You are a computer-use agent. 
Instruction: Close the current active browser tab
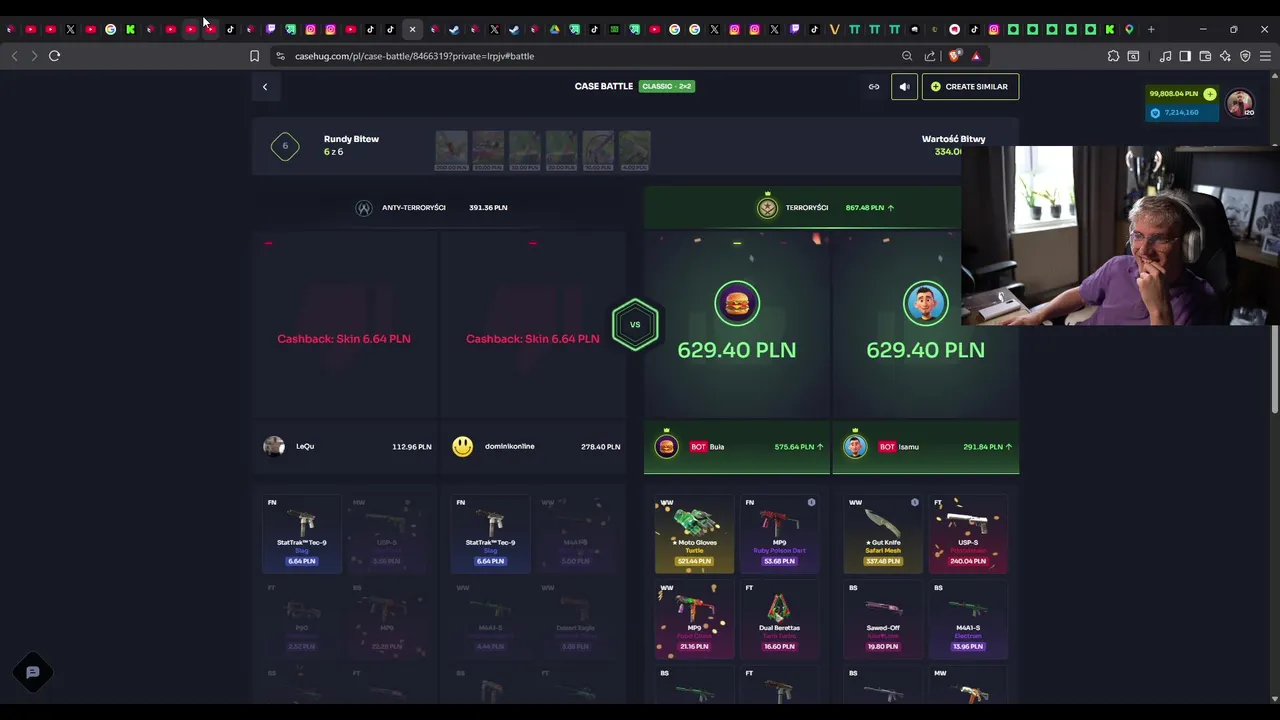[x=412, y=29]
